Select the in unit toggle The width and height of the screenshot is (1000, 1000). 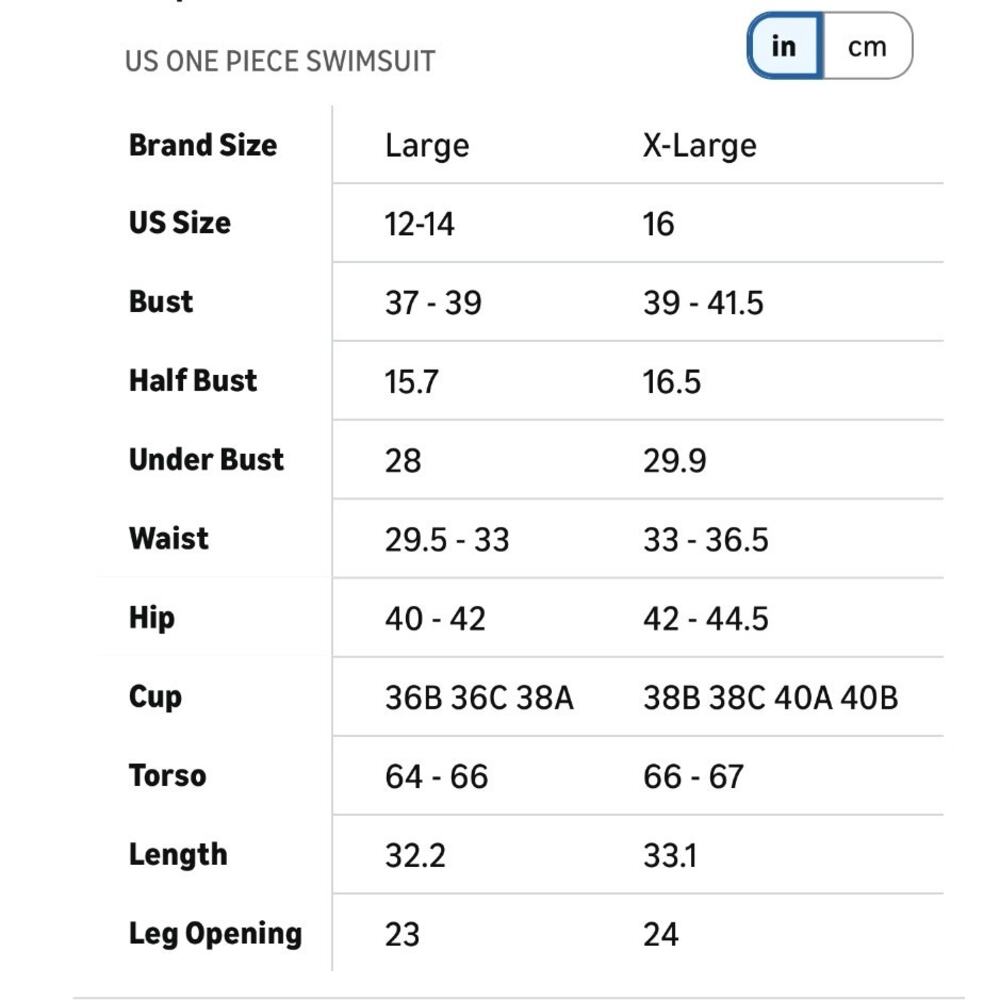coord(784,47)
